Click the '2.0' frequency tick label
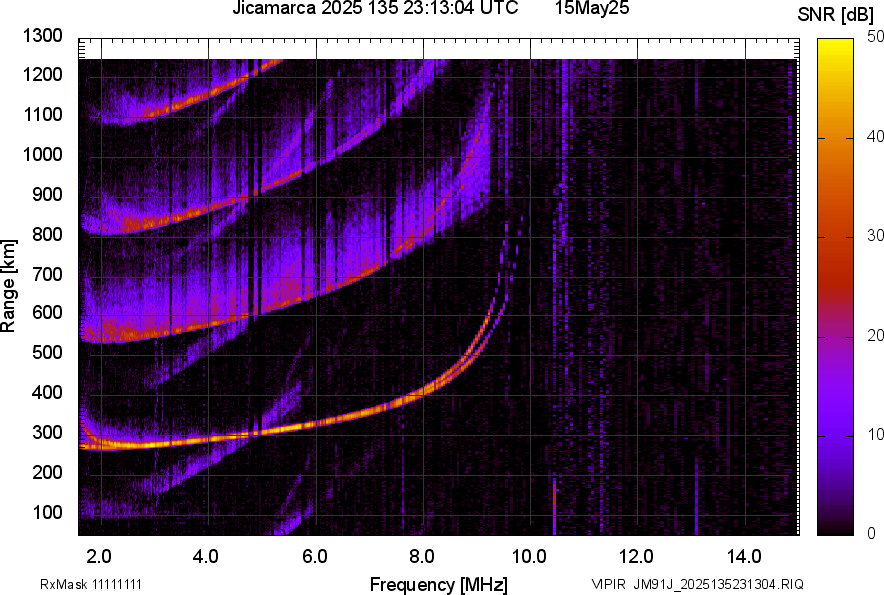 [99, 557]
